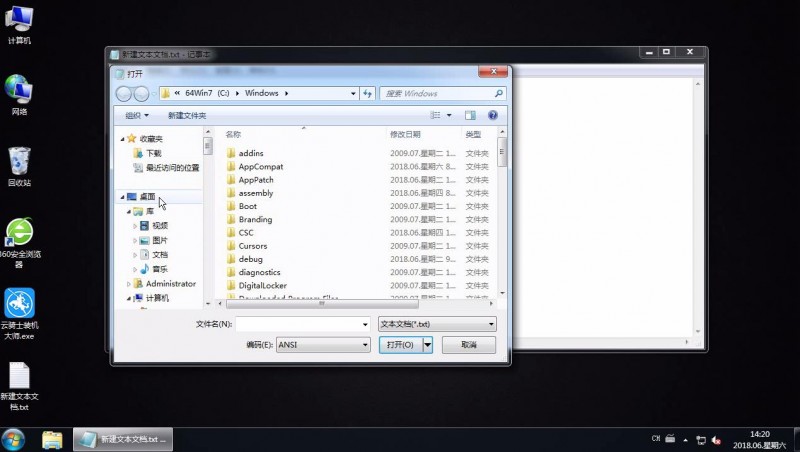Open the file type filter 文本文档(*.txt) dropdown
Viewport: 800px width, 452px height.
click(437, 324)
